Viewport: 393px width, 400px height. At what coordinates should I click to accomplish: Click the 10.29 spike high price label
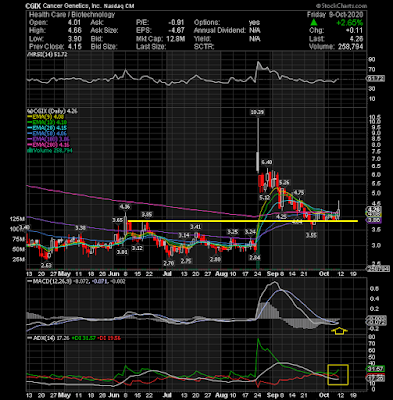coord(257,112)
